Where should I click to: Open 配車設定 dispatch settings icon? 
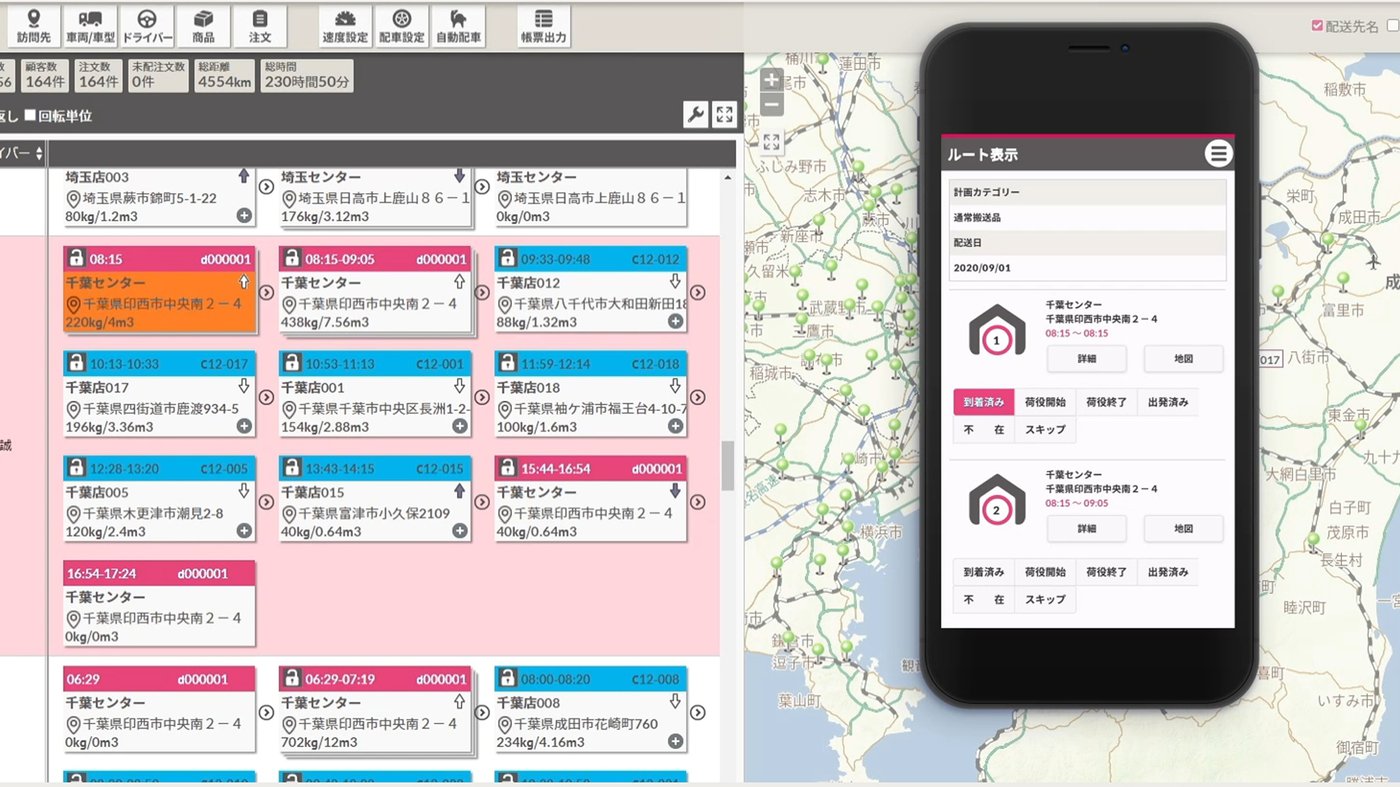pos(402,26)
